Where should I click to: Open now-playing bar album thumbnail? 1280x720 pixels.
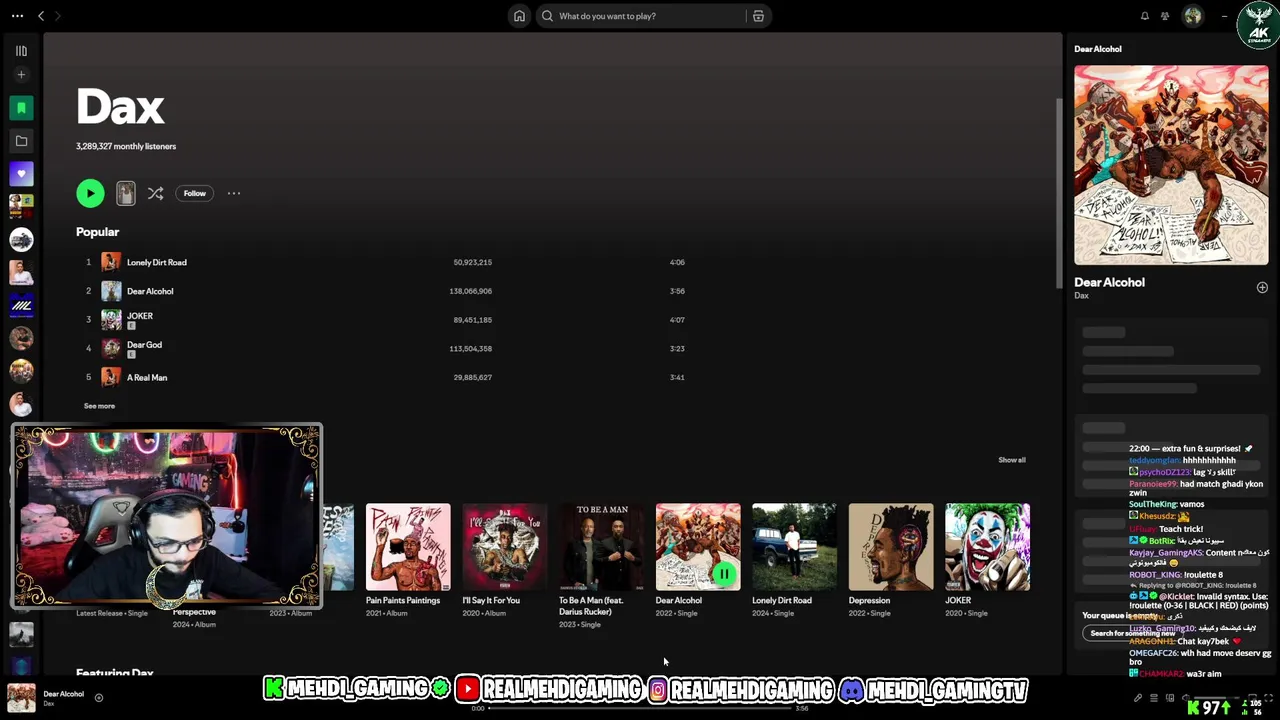[x=21, y=698]
